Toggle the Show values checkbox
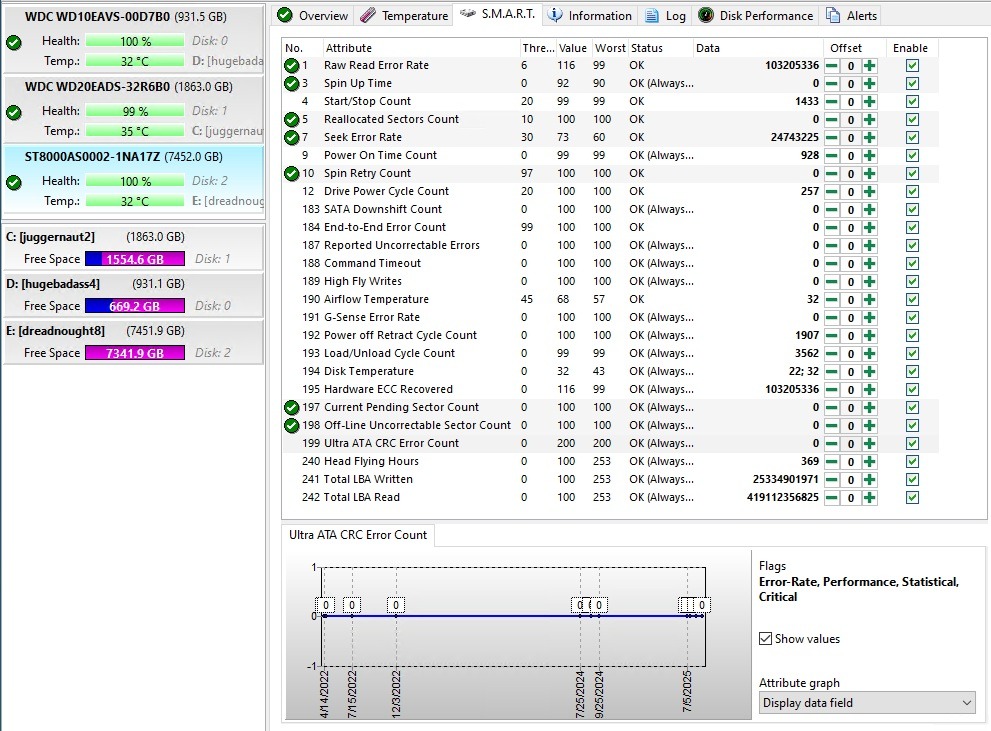The width and height of the screenshot is (991, 731). point(765,639)
